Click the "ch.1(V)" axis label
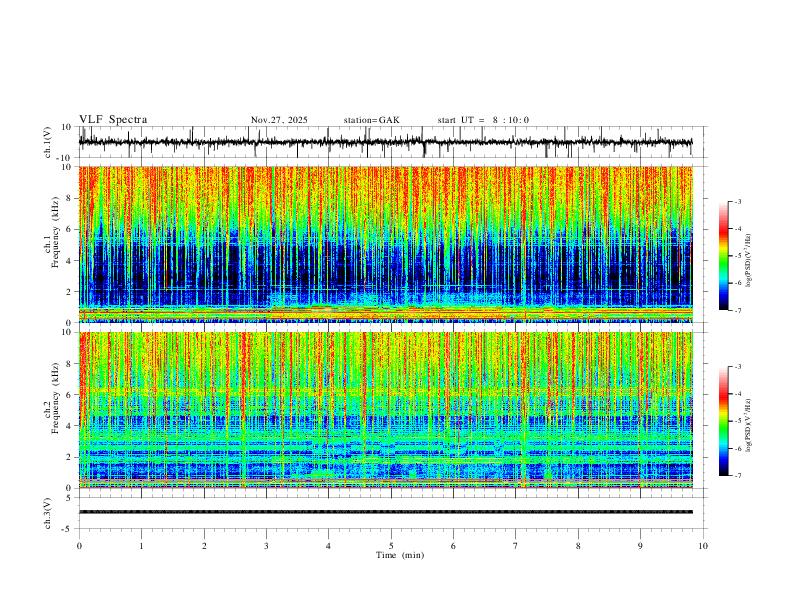The image size is (792, 612). tap(48, 142)
